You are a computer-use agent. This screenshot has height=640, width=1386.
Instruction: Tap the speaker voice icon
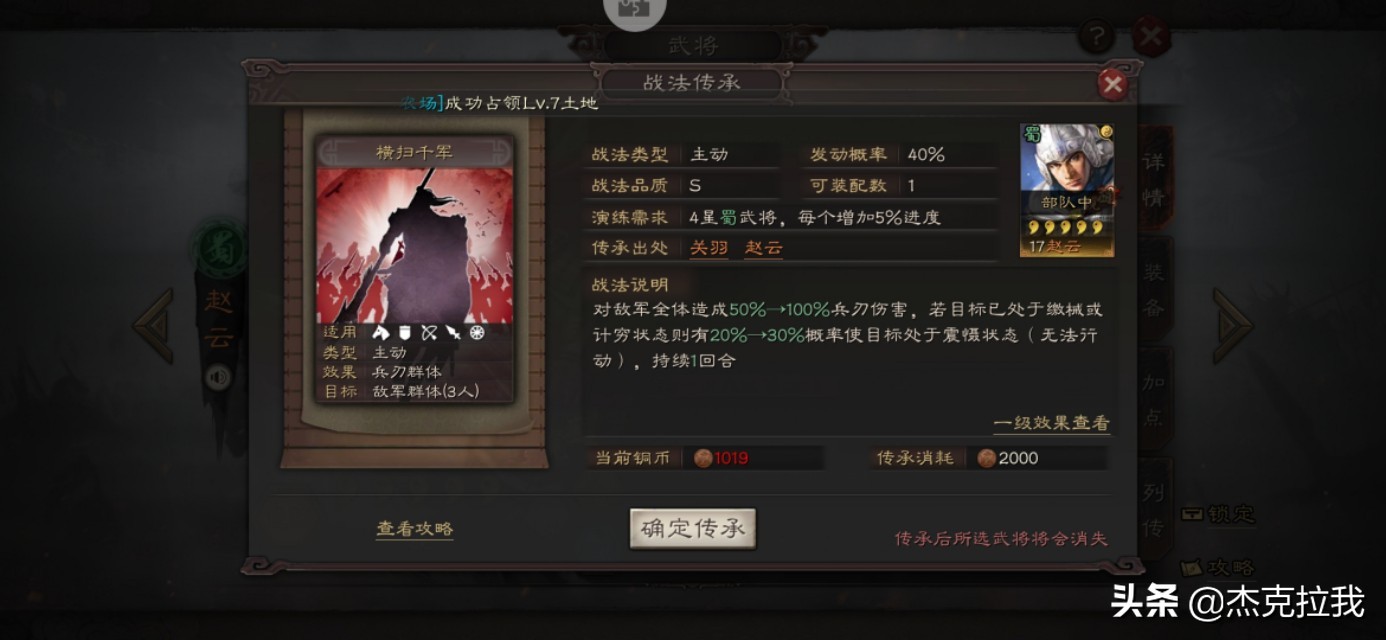[217, 377]
